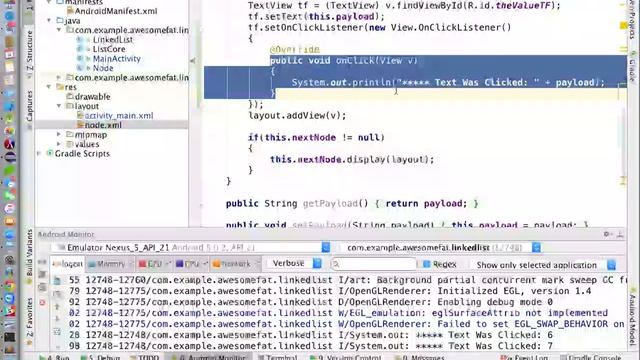Click the up arrow in logcat gutter
This screenshot has height=360, width=640.
click(x=57, y=307)
